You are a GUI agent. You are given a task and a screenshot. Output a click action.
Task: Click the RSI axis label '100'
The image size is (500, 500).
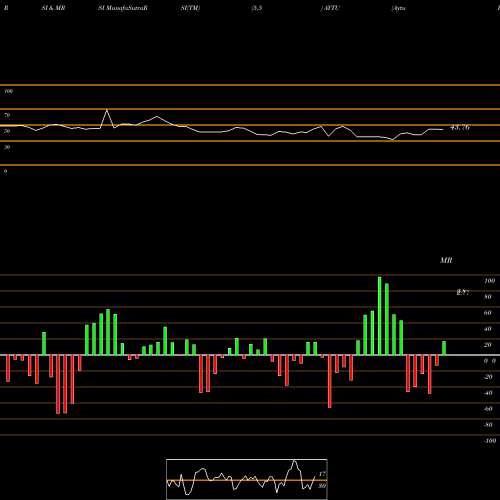coord(9,91)
